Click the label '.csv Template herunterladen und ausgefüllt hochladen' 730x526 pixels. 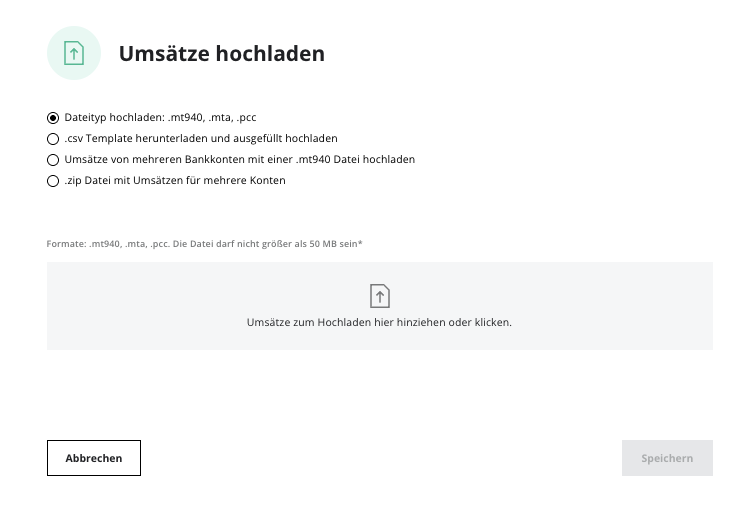tap(201, 138)
